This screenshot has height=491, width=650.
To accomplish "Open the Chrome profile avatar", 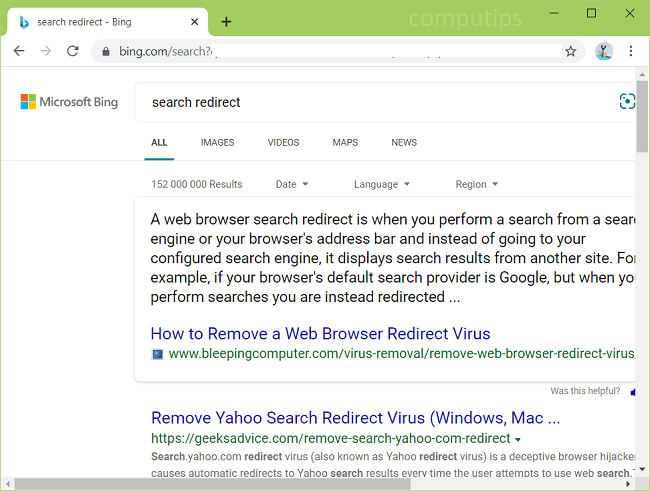I will 604,51.
